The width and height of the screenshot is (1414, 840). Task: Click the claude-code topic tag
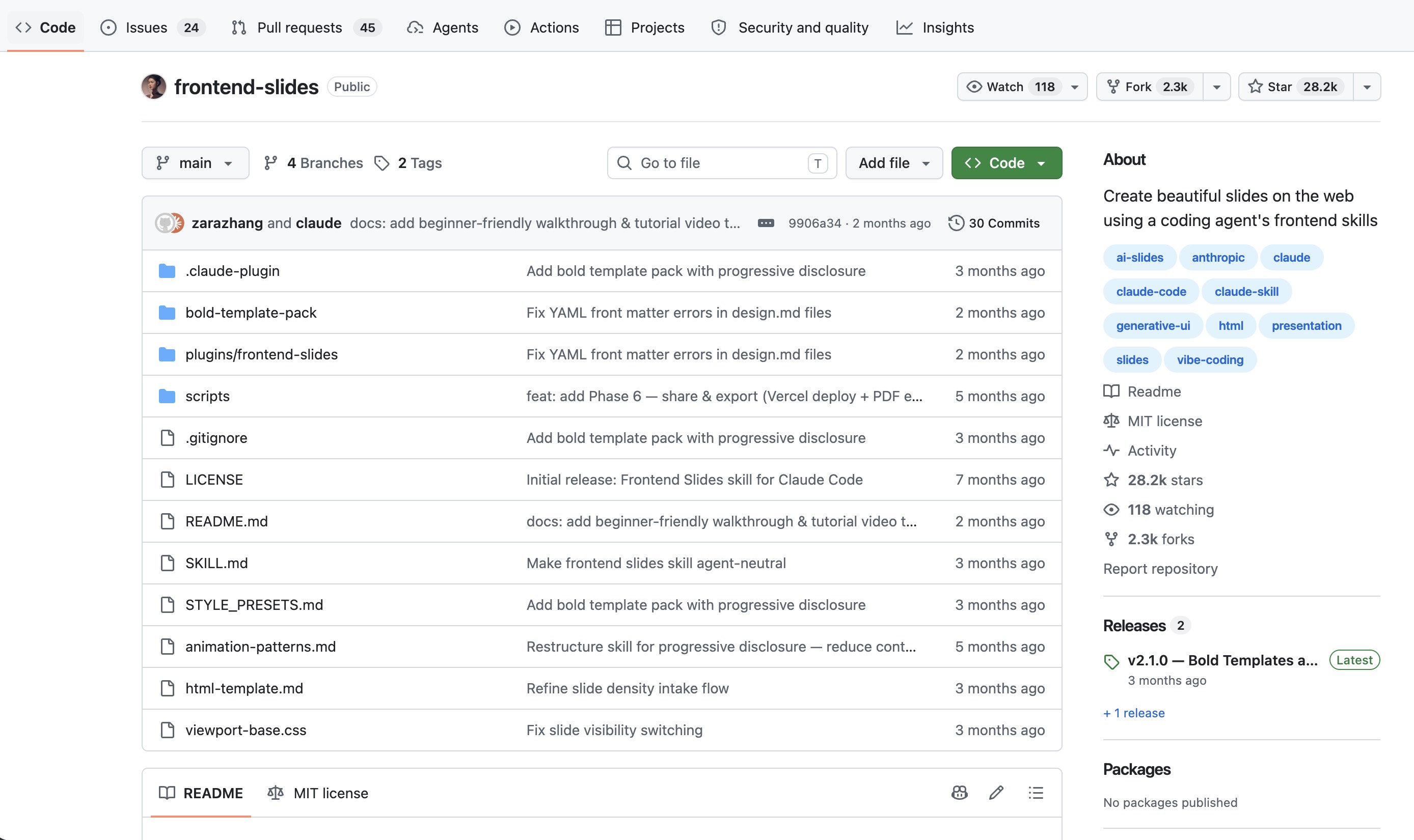(x=1151, y=292)
